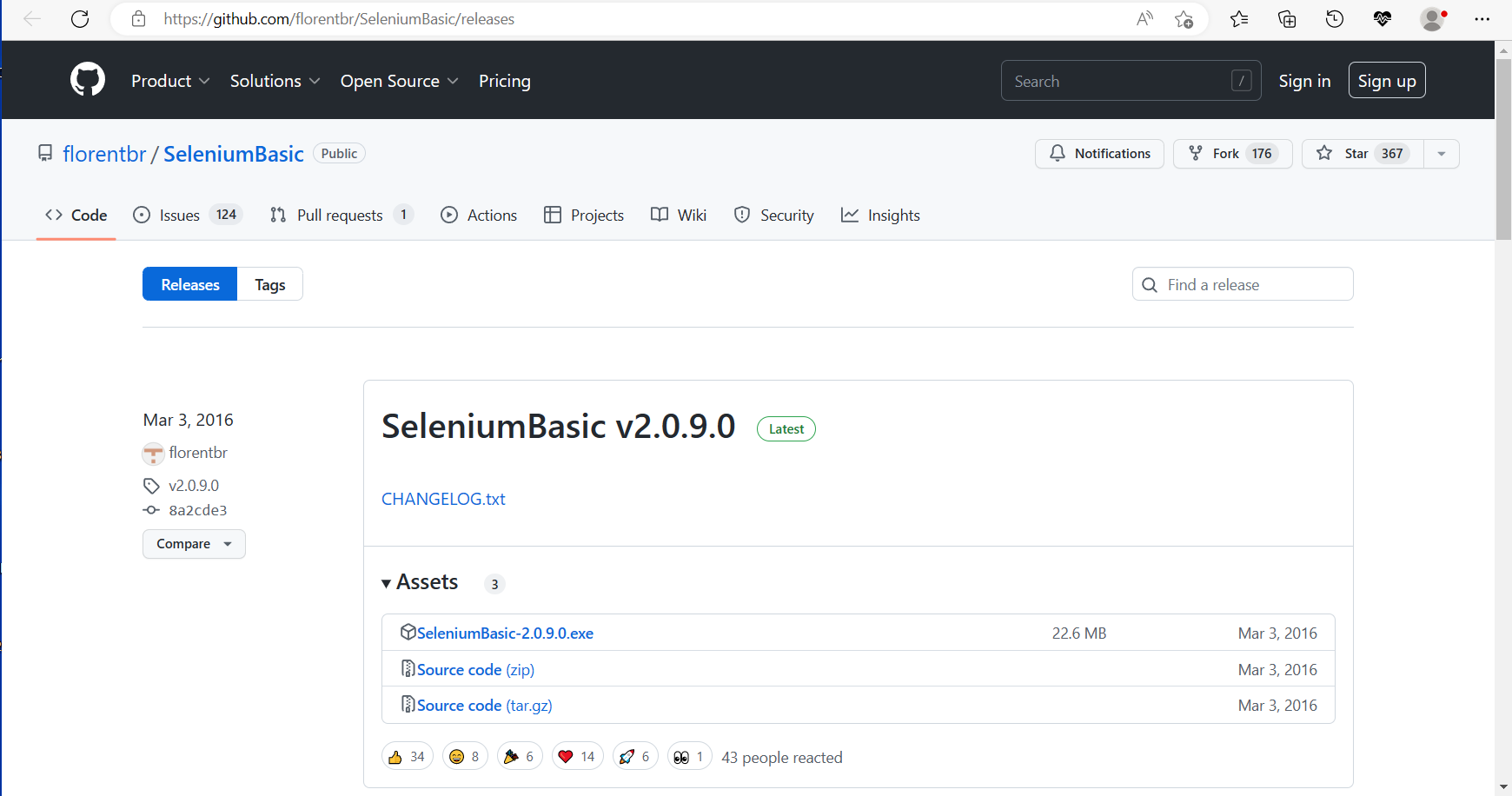Open the Actions tab

479,215
